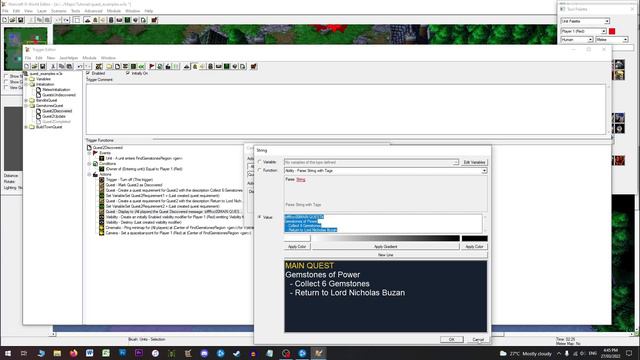Open Object Editor from World Editor main toolbar
Viewport: 640px width, 360px height.
pos(111,20)
